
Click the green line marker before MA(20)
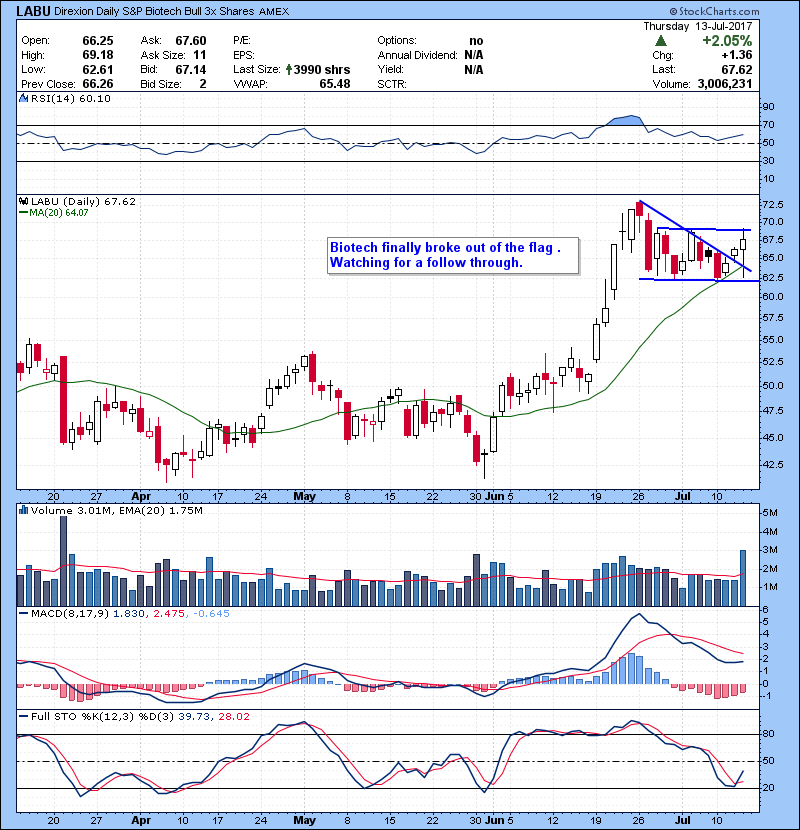[x=23, y=213]
